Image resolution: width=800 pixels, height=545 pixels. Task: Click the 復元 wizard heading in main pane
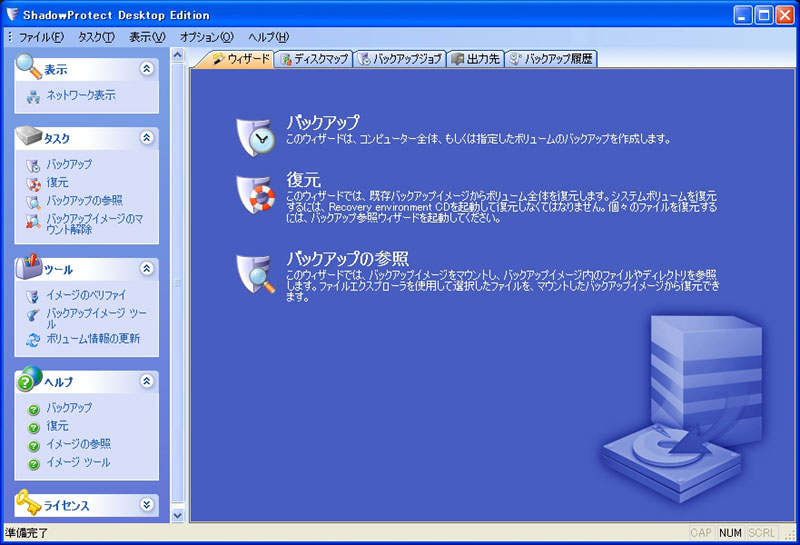303,180
